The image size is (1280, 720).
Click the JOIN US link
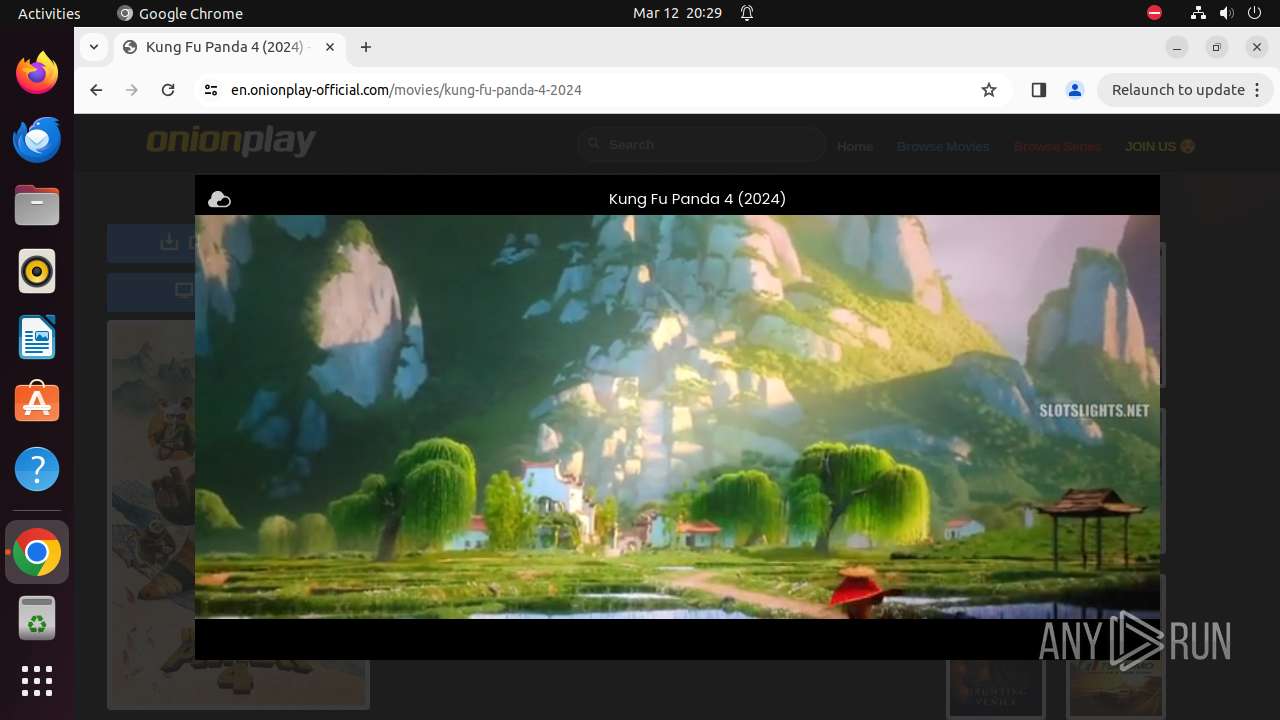pos(1160,146)
